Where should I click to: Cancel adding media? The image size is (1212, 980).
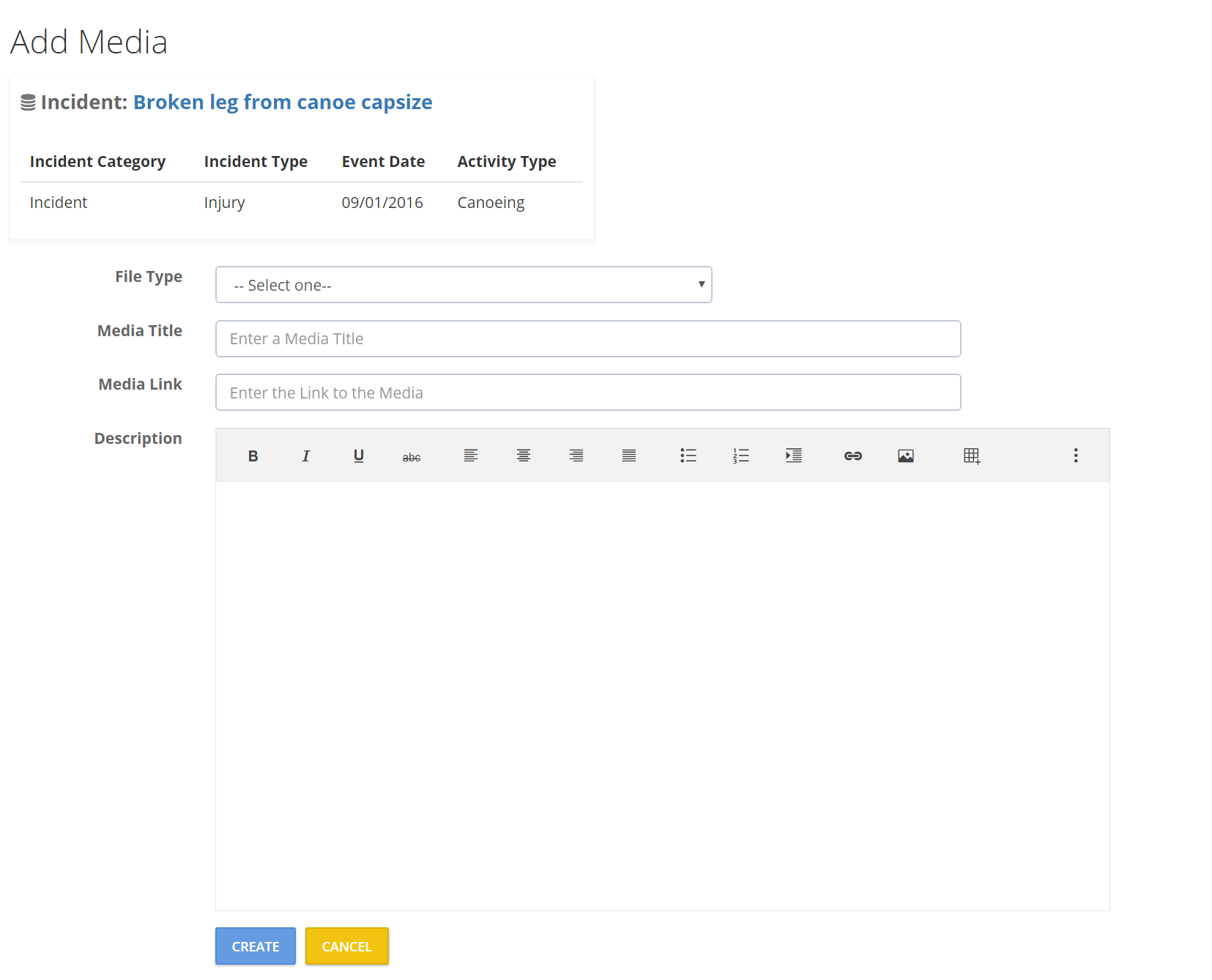point(347,946)
